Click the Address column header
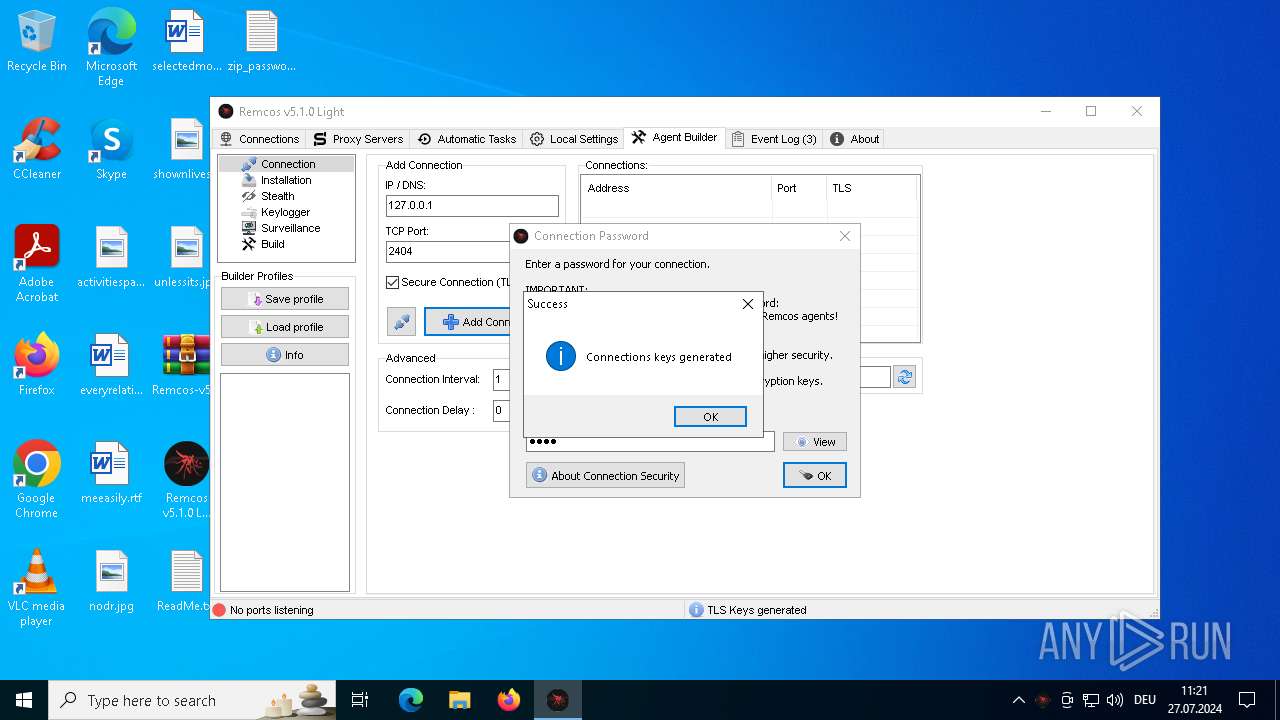Screen dimensions: 1280x720 pos(676,188)
